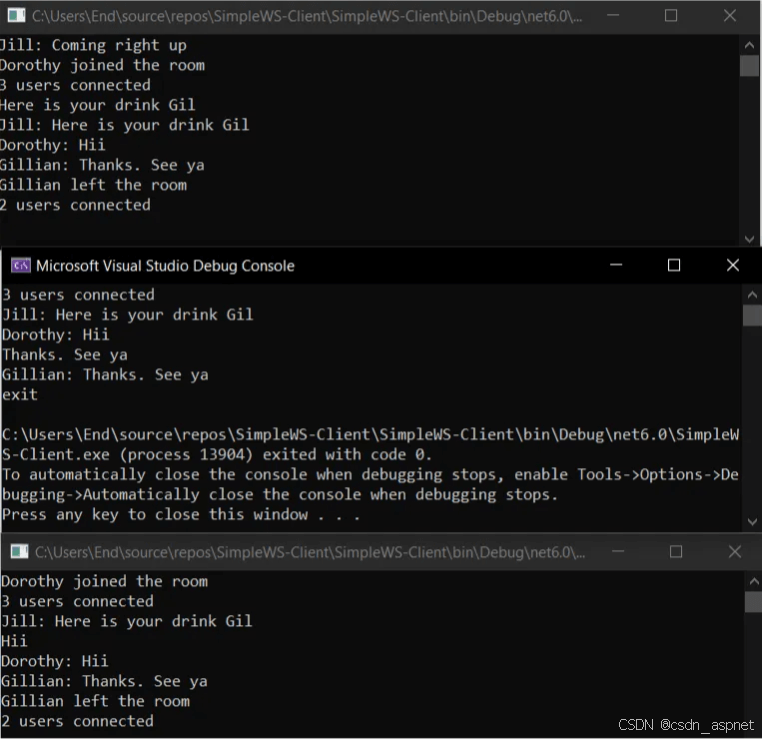Click the 'exit' command line
The image size is (762, 739).
(x=20, y=395)
